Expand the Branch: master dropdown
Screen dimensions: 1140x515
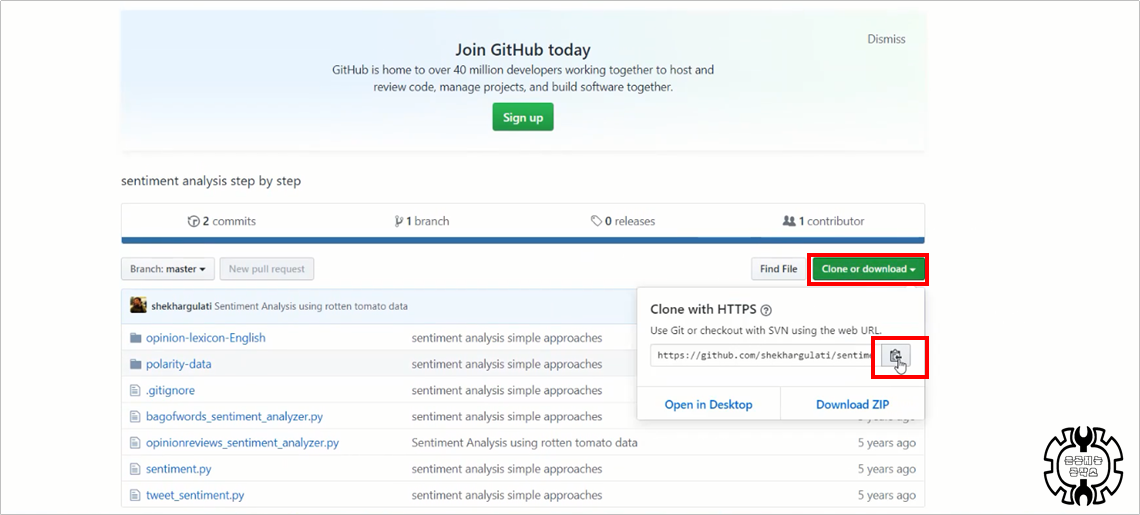coord(167,268)
